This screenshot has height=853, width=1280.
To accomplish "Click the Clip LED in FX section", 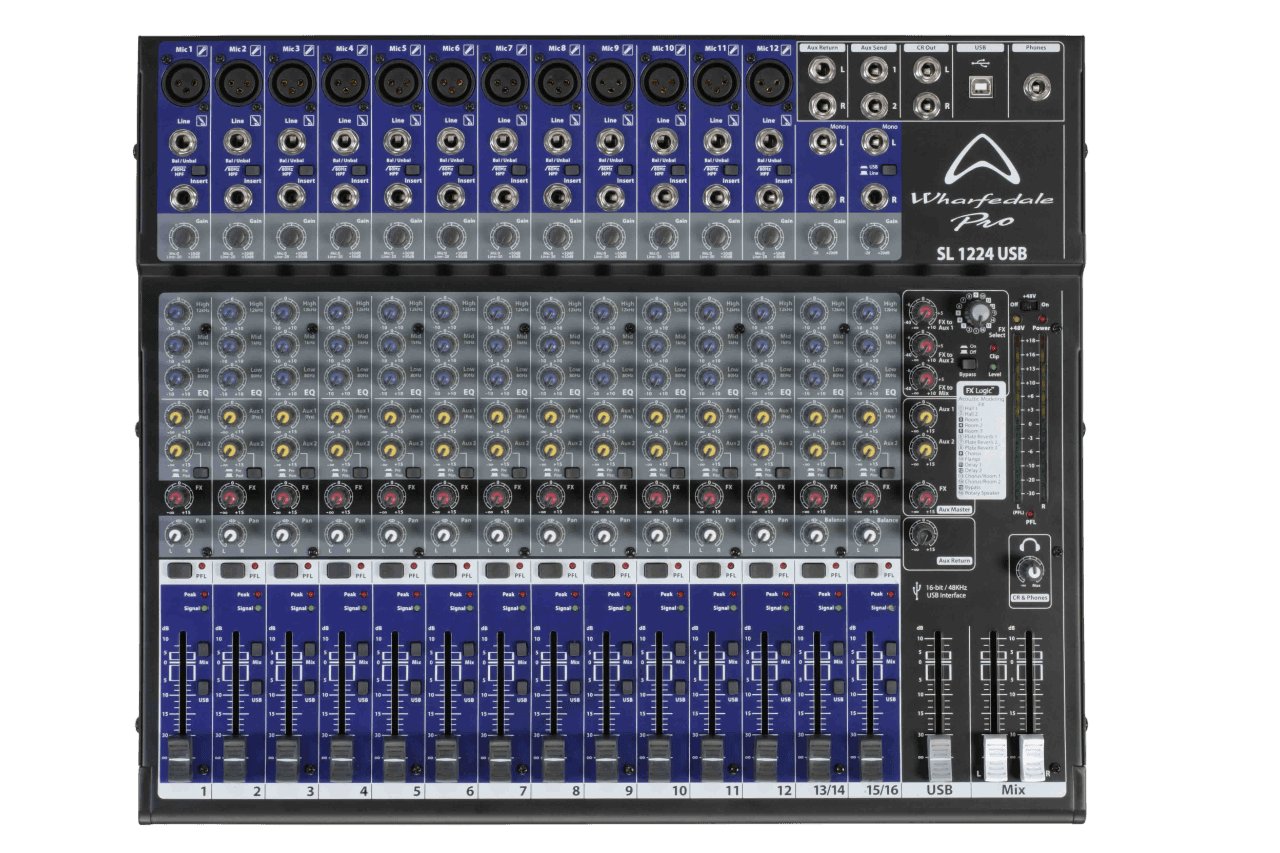I will [992, 350].
